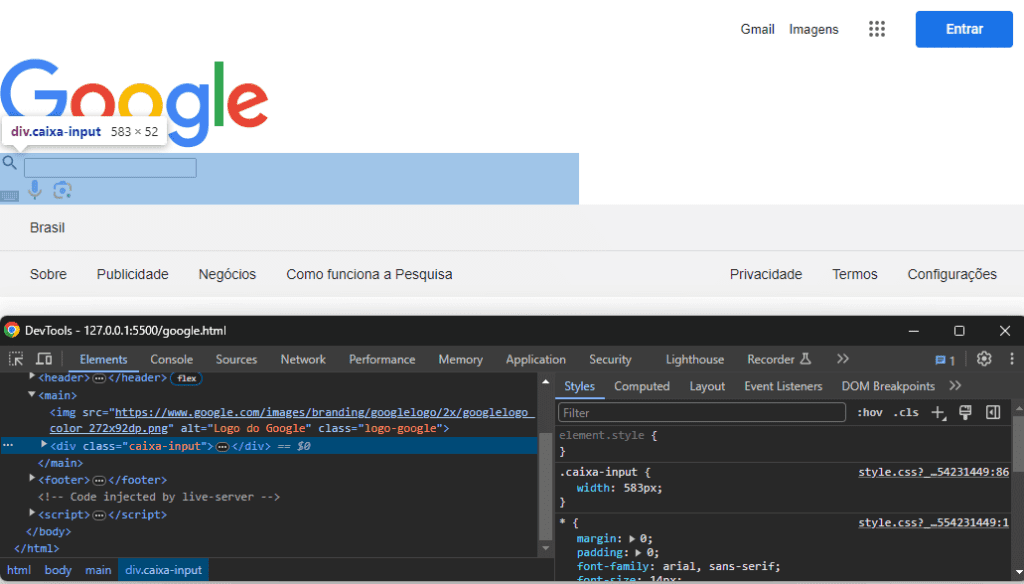Image resolution: width=1024 pixels, height=584 pixels.
Task: Toggle element state with :hov
Action: 870,411
